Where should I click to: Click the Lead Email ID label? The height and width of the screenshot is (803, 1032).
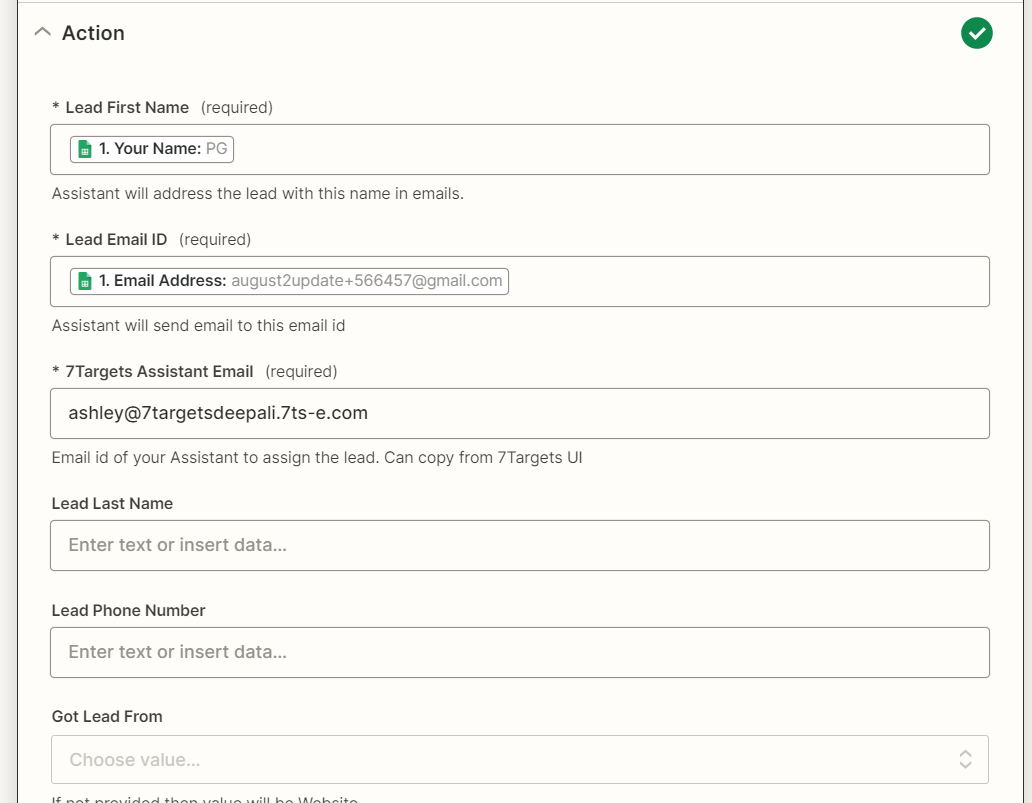[x=116, y=239]
